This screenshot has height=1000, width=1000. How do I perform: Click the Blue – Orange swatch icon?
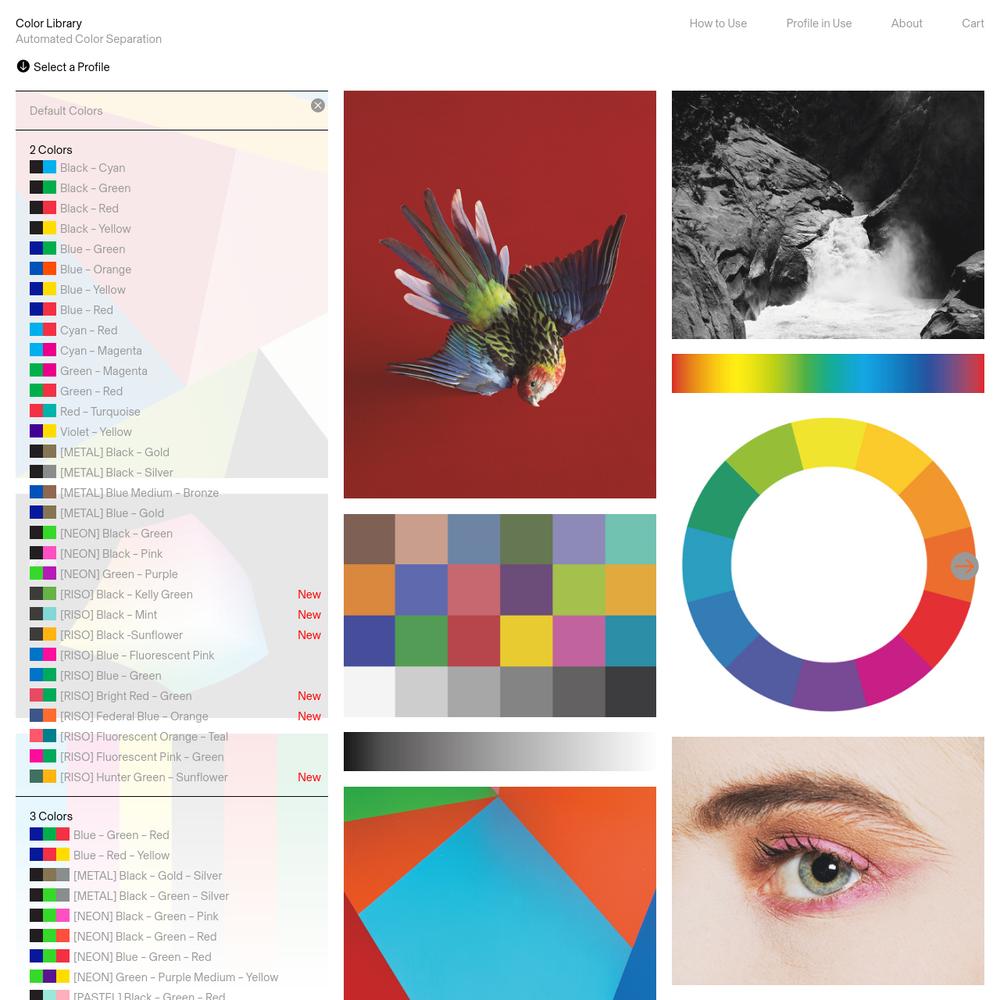[43, 269]
